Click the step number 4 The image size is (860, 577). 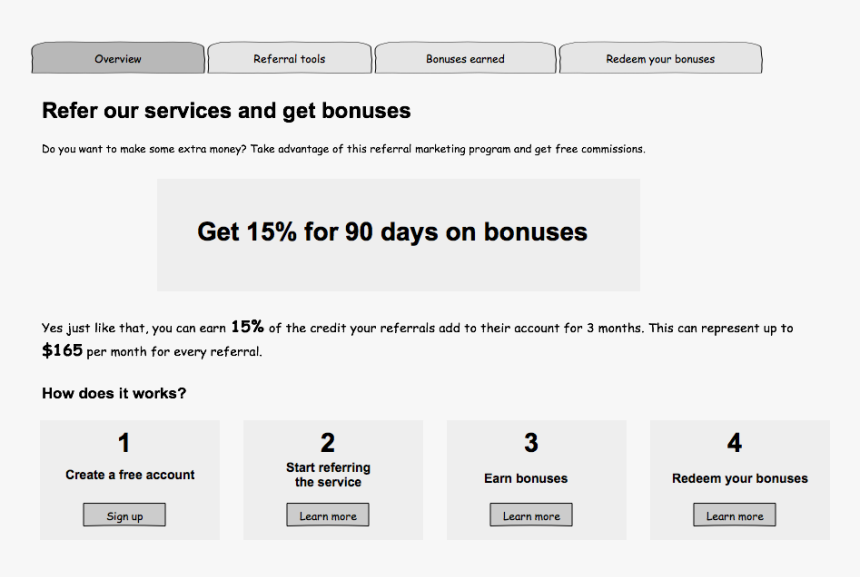(x=734, y=443)
